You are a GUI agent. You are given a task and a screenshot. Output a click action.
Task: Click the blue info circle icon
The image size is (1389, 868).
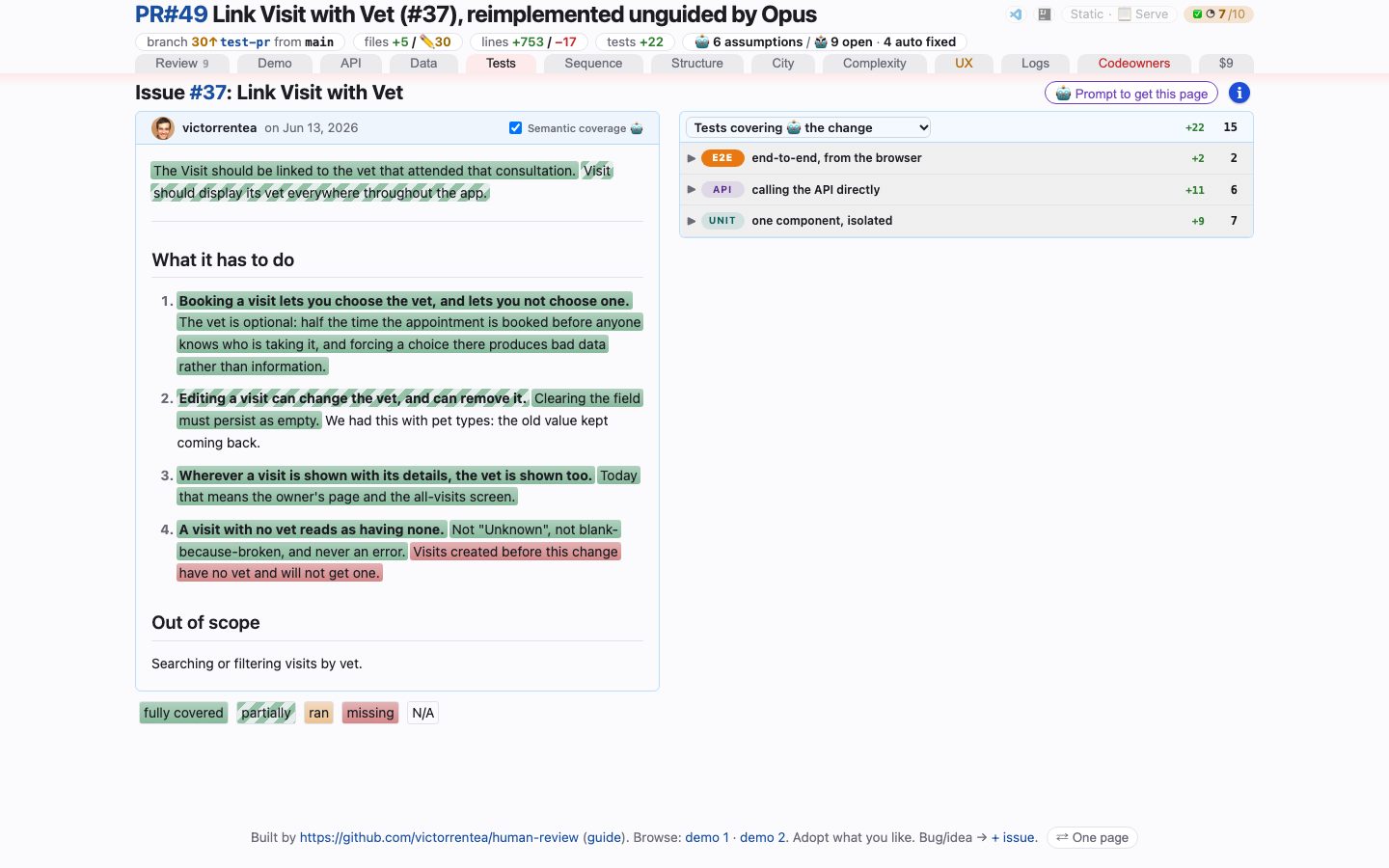pos(1239,93)
